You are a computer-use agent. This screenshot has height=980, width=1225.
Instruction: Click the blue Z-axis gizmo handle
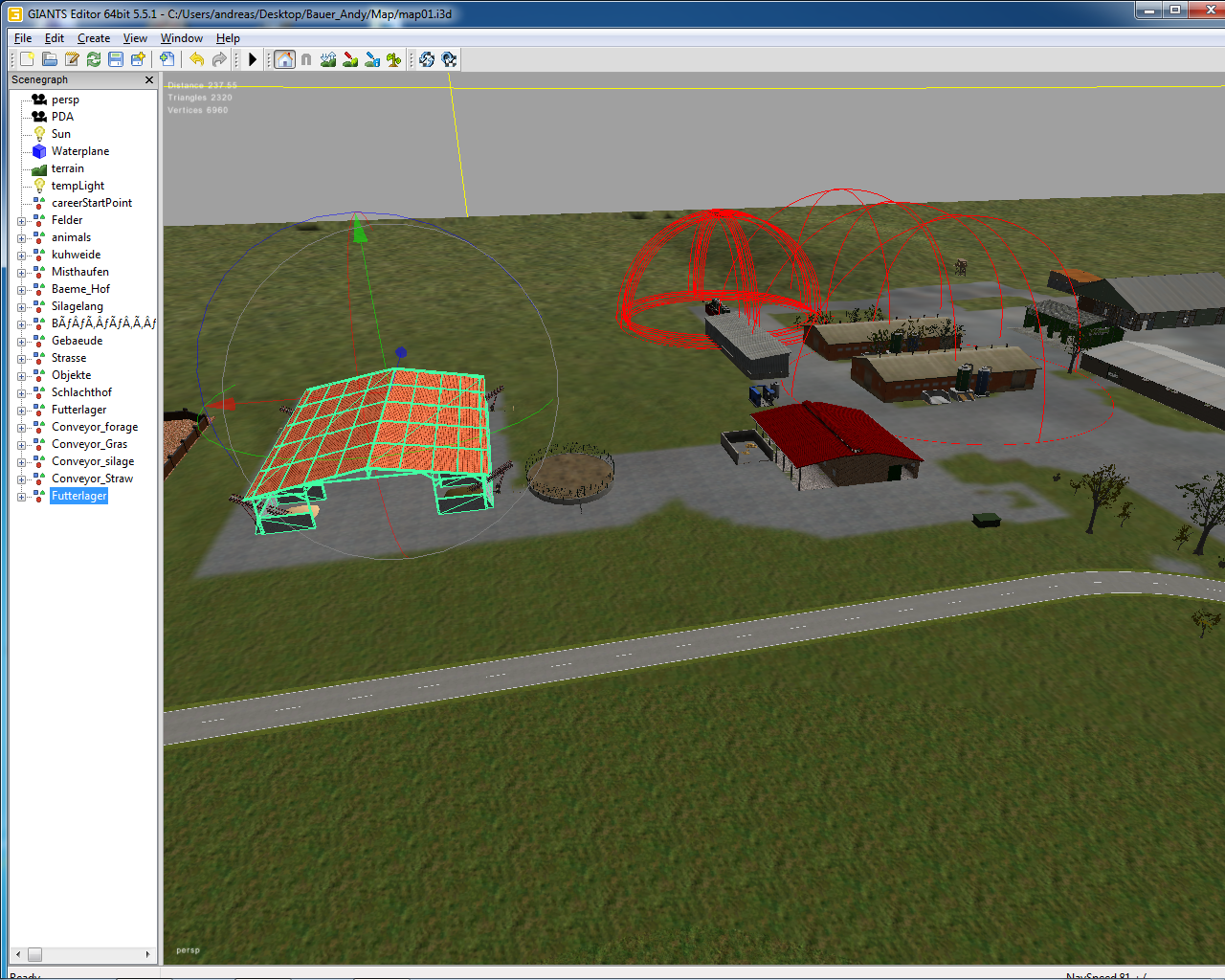pos(401,352)
